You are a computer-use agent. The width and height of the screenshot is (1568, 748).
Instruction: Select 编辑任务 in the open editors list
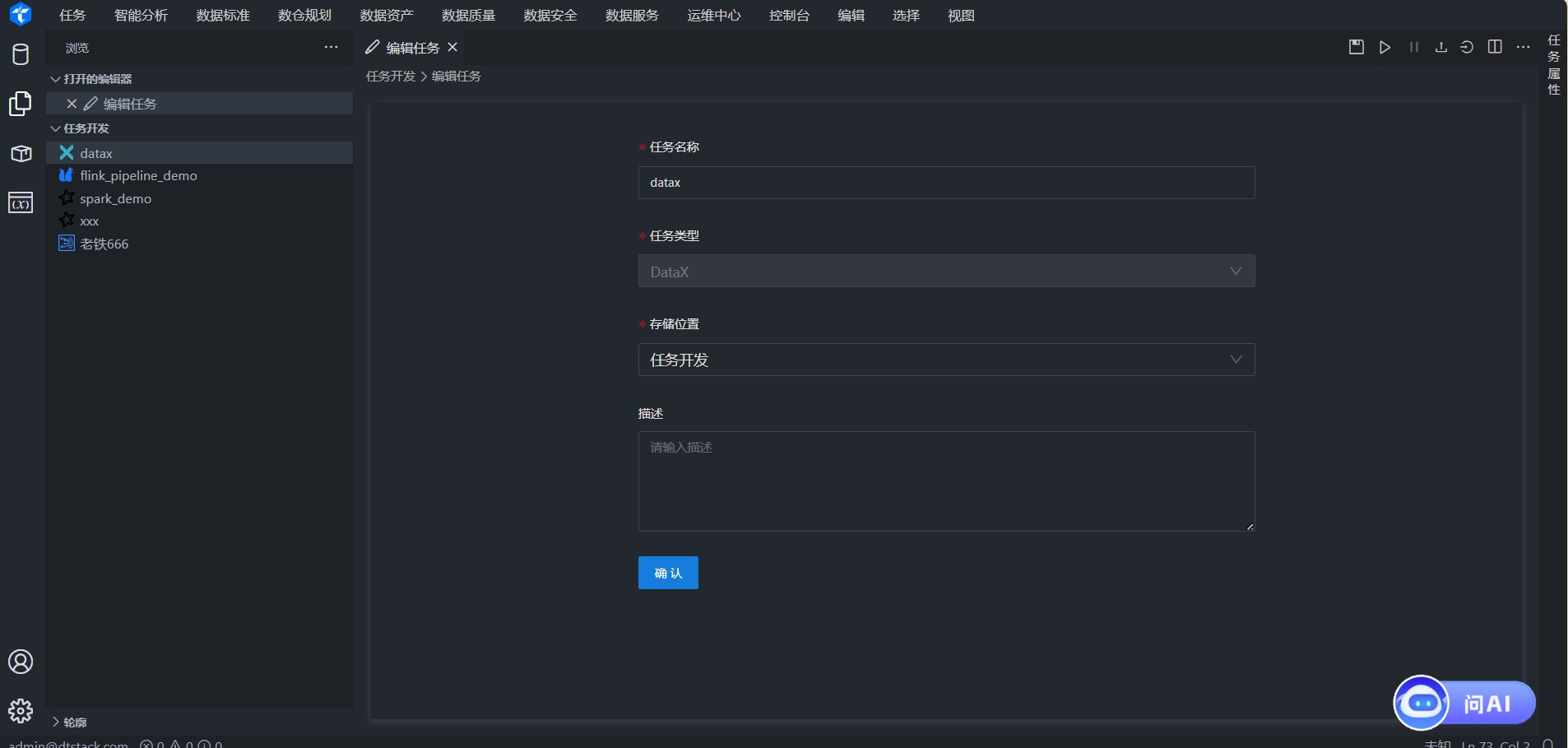pyautogui.click(x=199, y=104)
